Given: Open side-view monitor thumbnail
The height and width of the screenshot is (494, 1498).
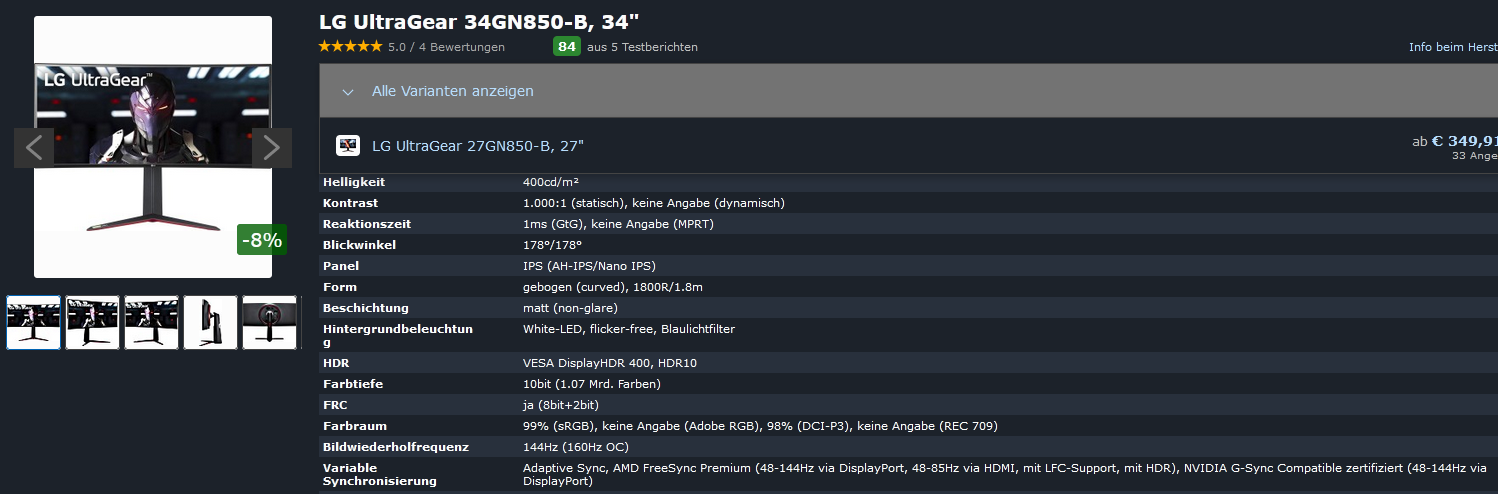Looking at the screenshot, I should (x=211, y=322).
